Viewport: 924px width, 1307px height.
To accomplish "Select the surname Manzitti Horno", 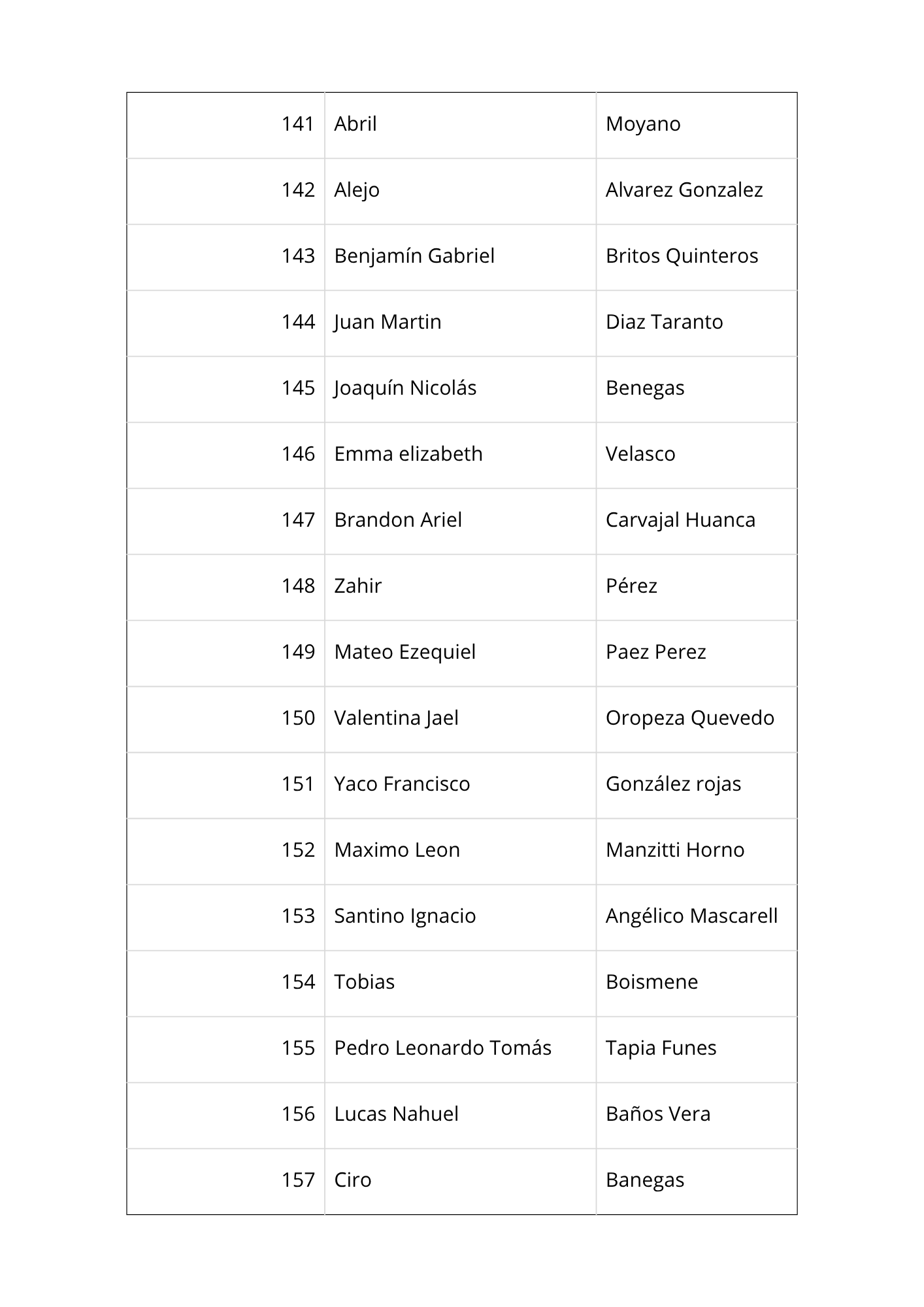I will [x=675, y=850].
